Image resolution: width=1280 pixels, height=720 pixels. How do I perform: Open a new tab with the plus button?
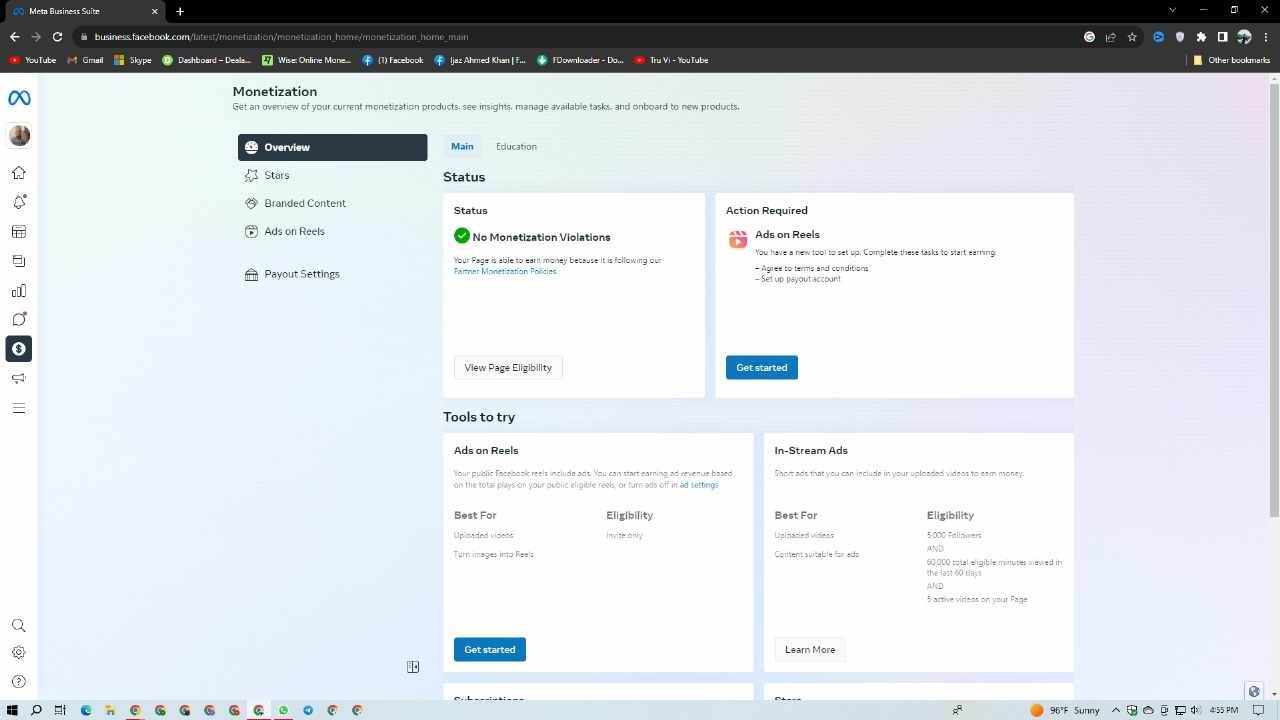(x=180, y=11)
